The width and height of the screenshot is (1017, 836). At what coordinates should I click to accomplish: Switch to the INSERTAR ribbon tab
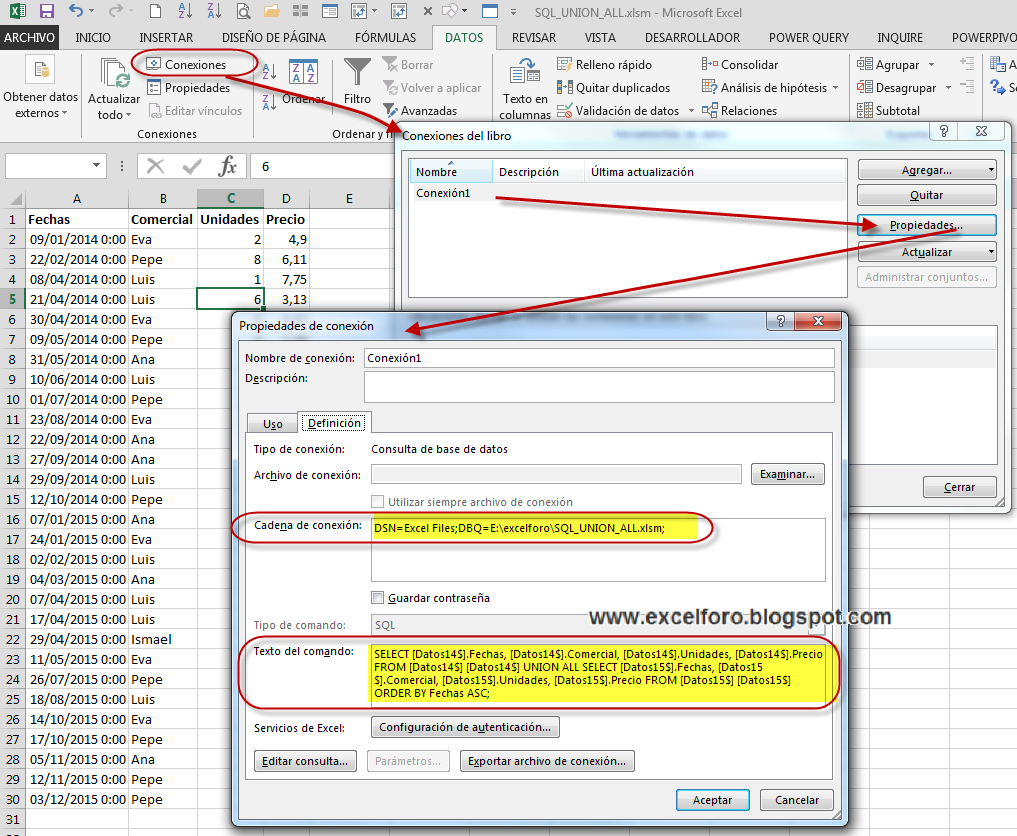click(x=166, y=38)
